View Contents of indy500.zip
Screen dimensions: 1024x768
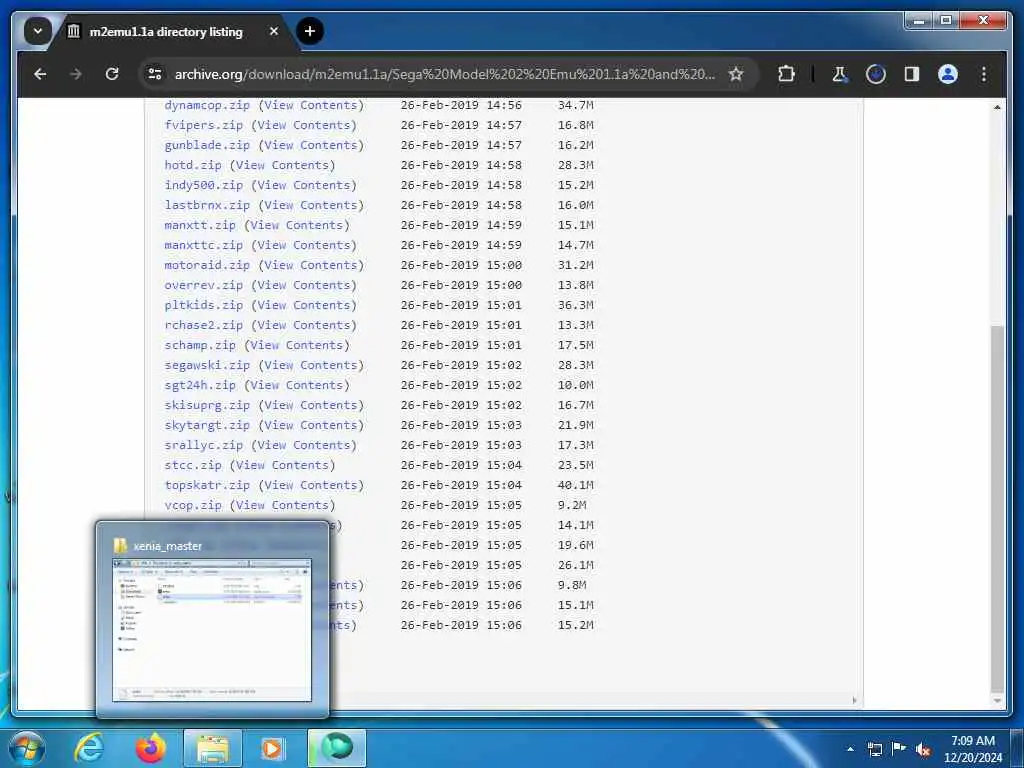[304, 185]
